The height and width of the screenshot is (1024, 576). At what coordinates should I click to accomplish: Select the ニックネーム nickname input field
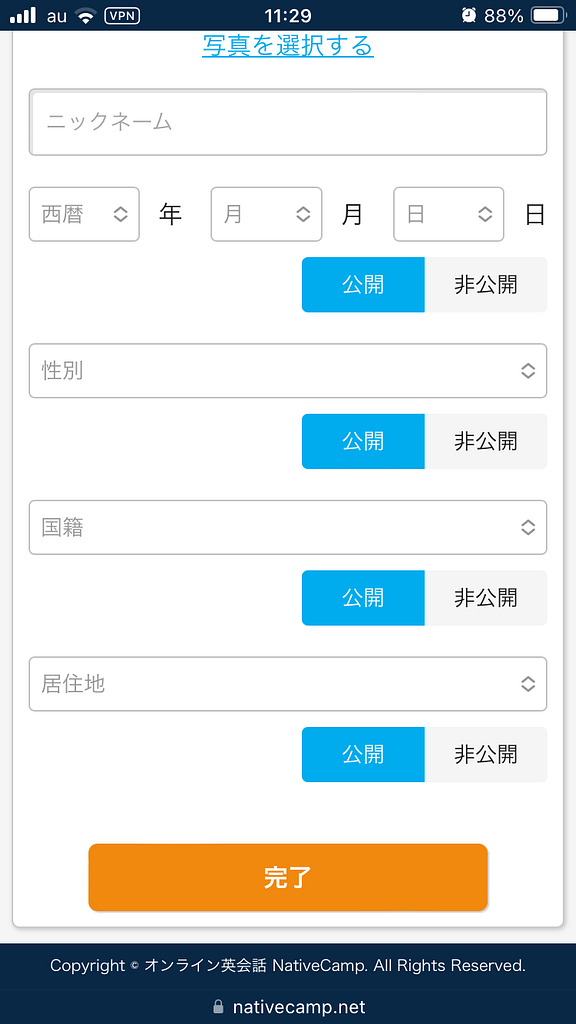click(288, 122)
